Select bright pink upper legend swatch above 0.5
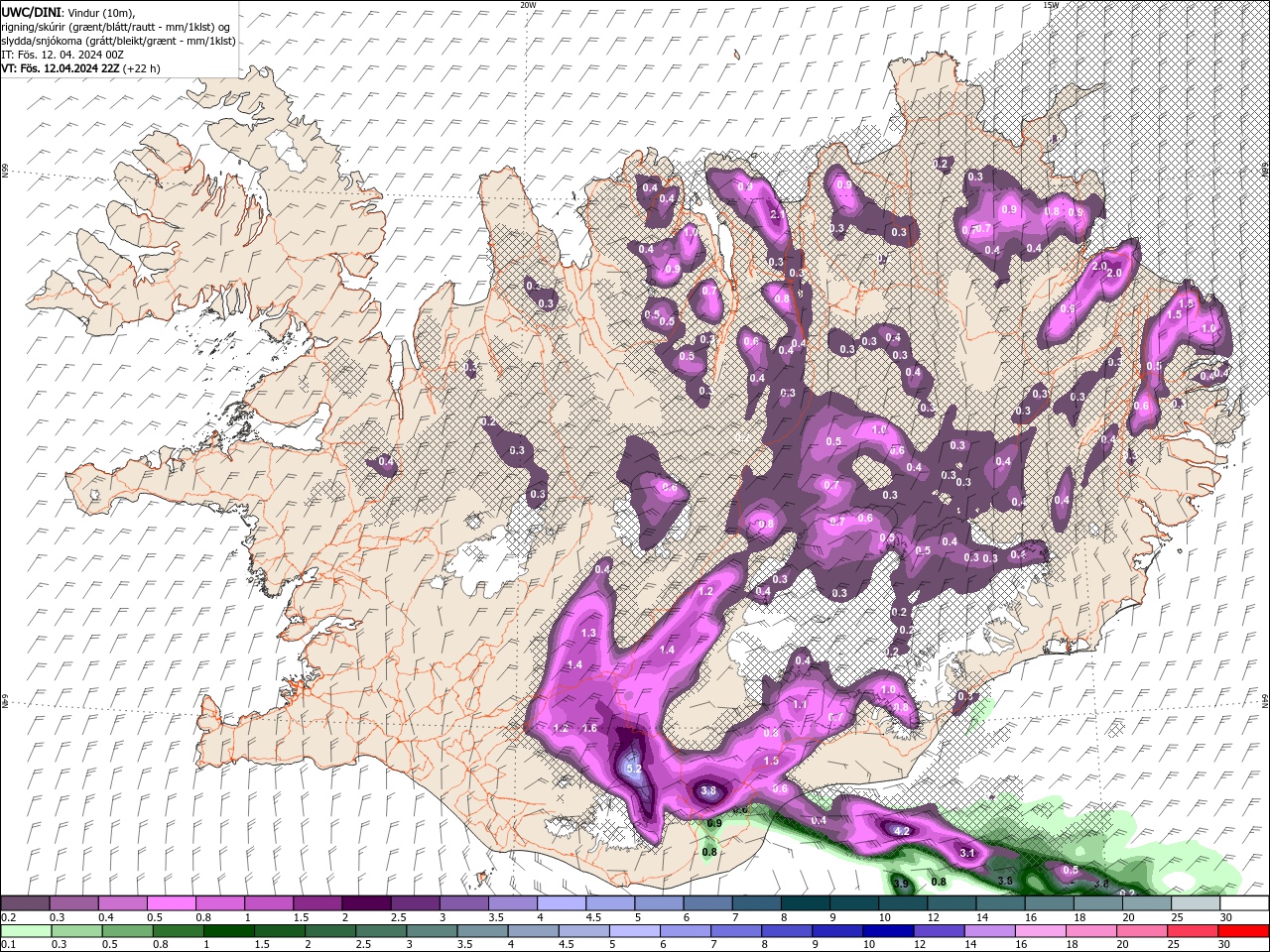The width and height of the screenshot is (1270, 952). (x=172, y=903)
